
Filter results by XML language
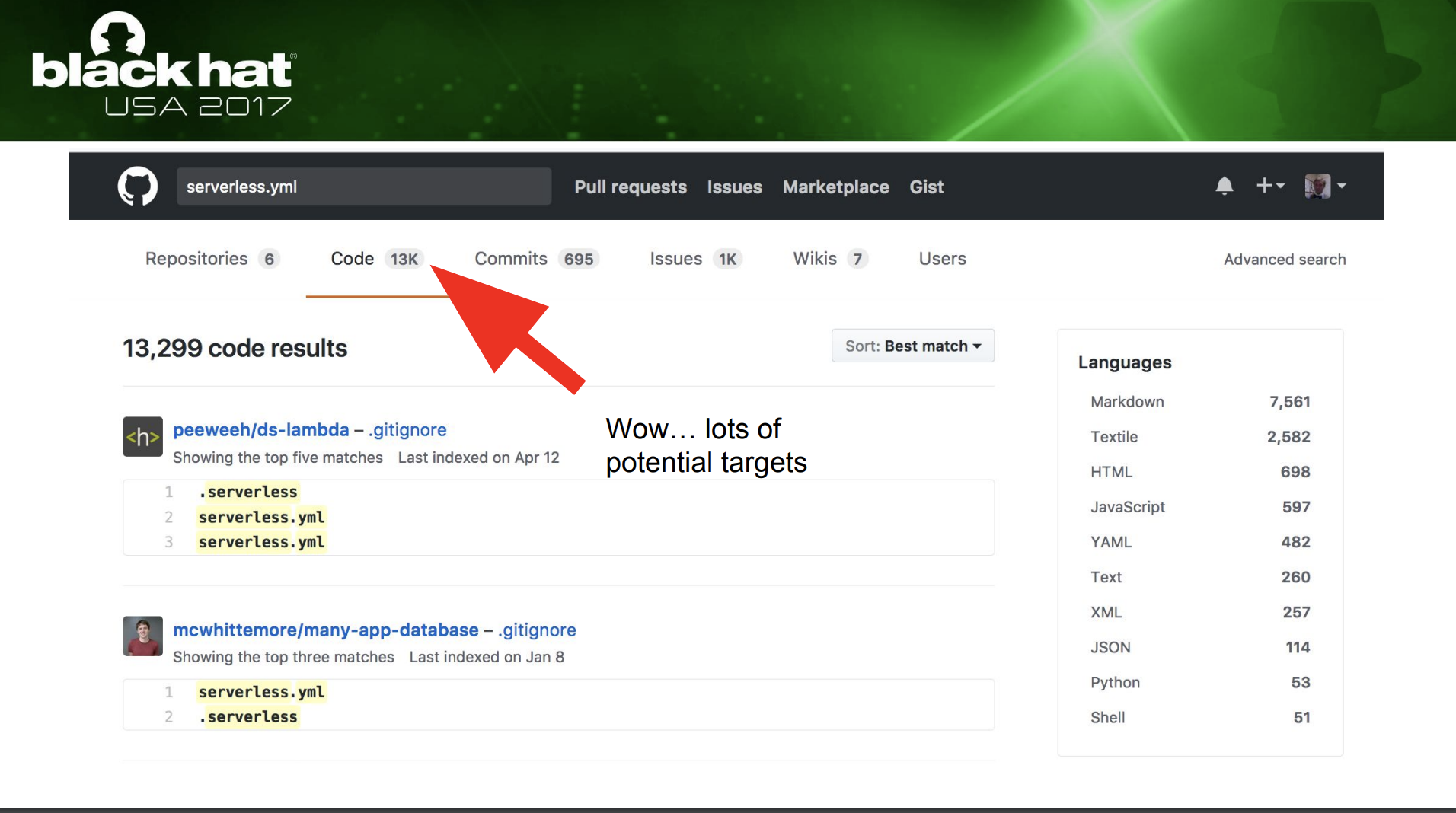1200,612
